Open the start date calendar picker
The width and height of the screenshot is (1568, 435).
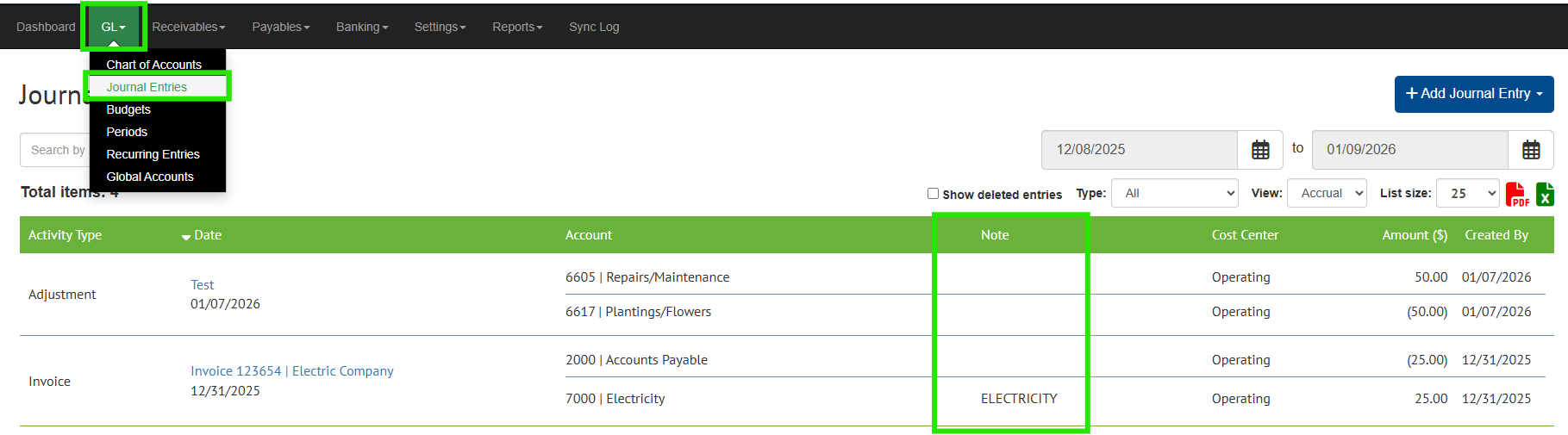(x=1259, y=150)
